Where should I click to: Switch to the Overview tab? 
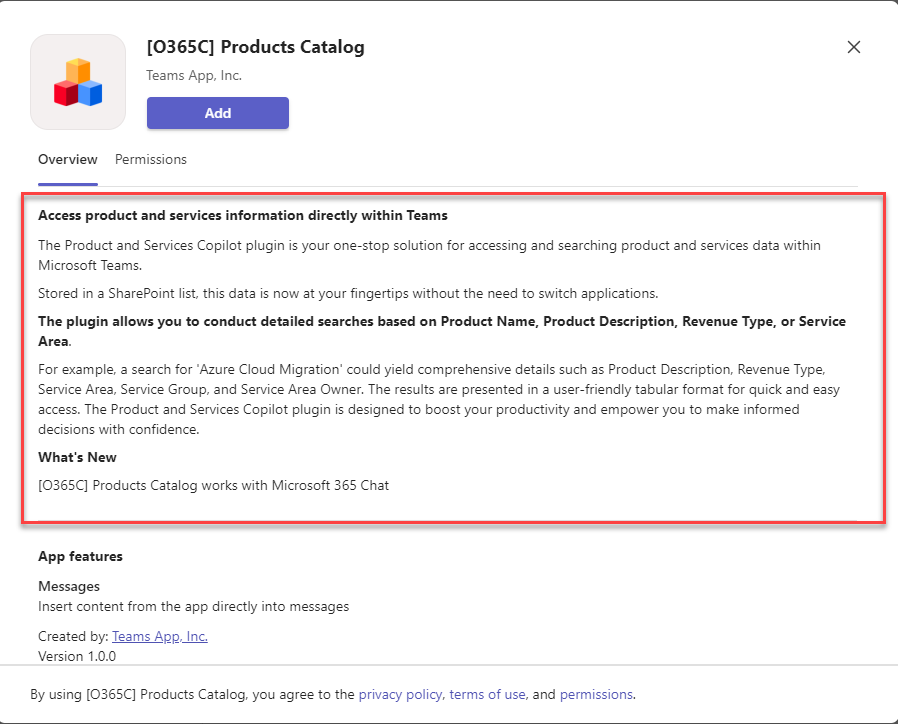[68, 159]
